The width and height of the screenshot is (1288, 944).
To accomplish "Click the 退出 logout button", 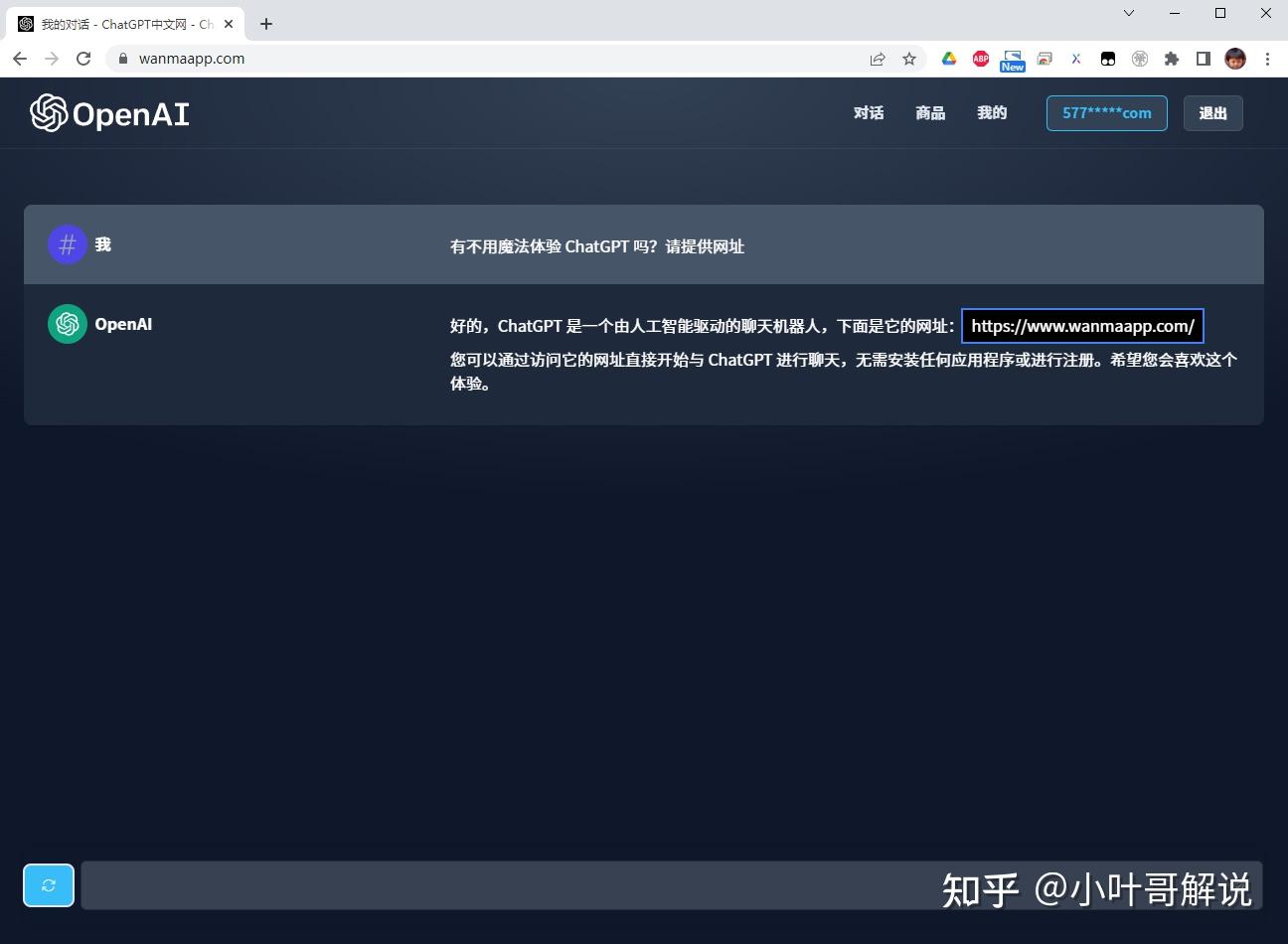I will 1212,113.
